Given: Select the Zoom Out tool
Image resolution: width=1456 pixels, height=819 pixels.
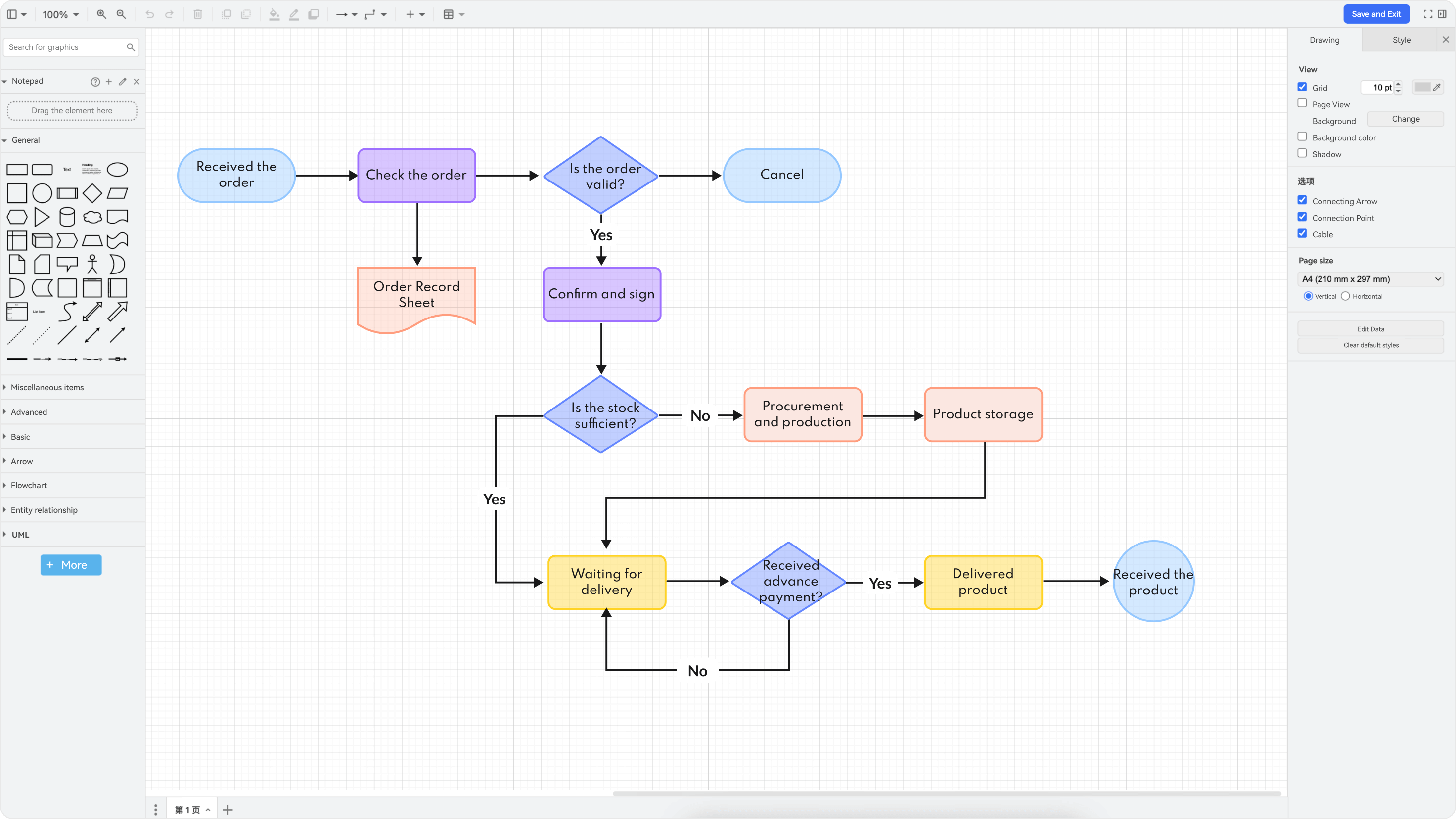Looking at the screenshot, I should tap(120, 14).
